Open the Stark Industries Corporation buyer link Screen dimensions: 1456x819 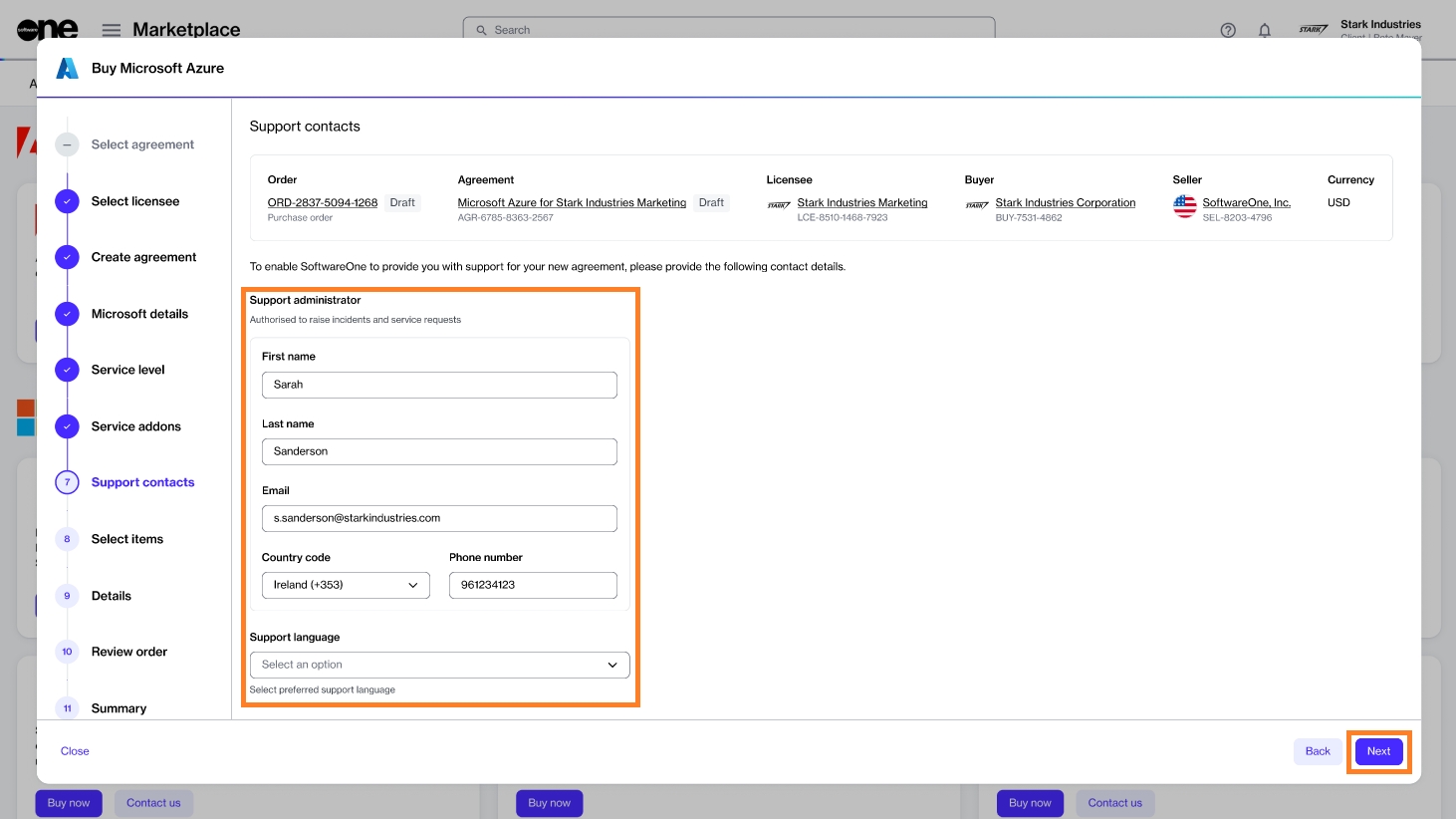[1065, 202]
